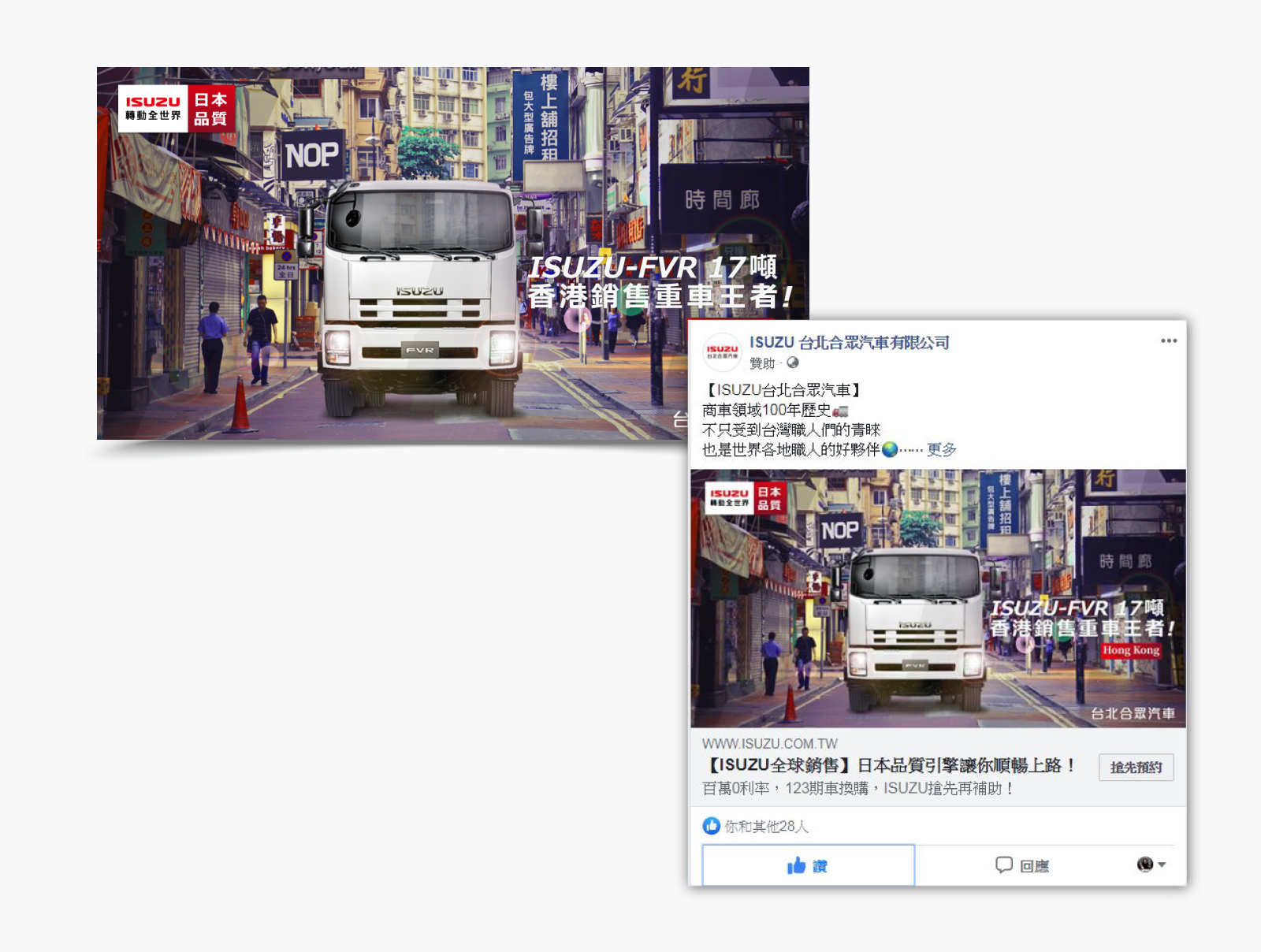Click the blue like reaction icon
Viewport: 1261px width, 952px height.
(x=711, y=826)
